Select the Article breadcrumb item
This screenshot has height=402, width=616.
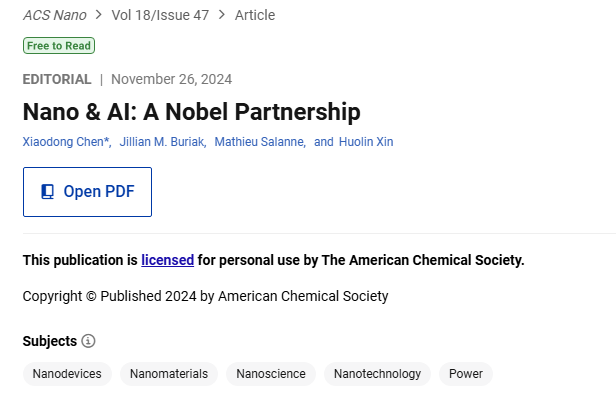255,15
